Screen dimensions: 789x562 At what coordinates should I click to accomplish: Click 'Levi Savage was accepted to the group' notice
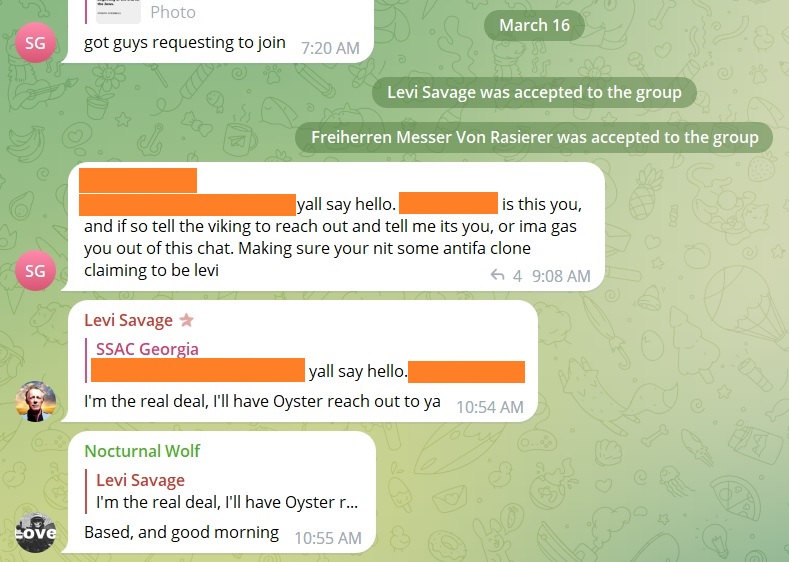534,92
